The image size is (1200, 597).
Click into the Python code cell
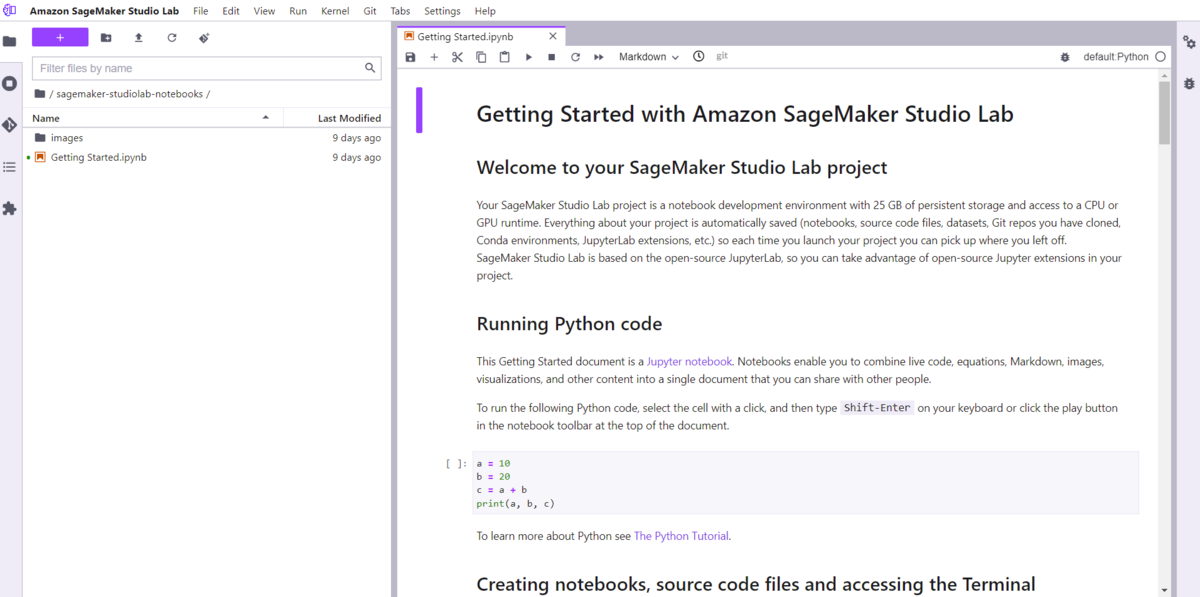point(805,483)
